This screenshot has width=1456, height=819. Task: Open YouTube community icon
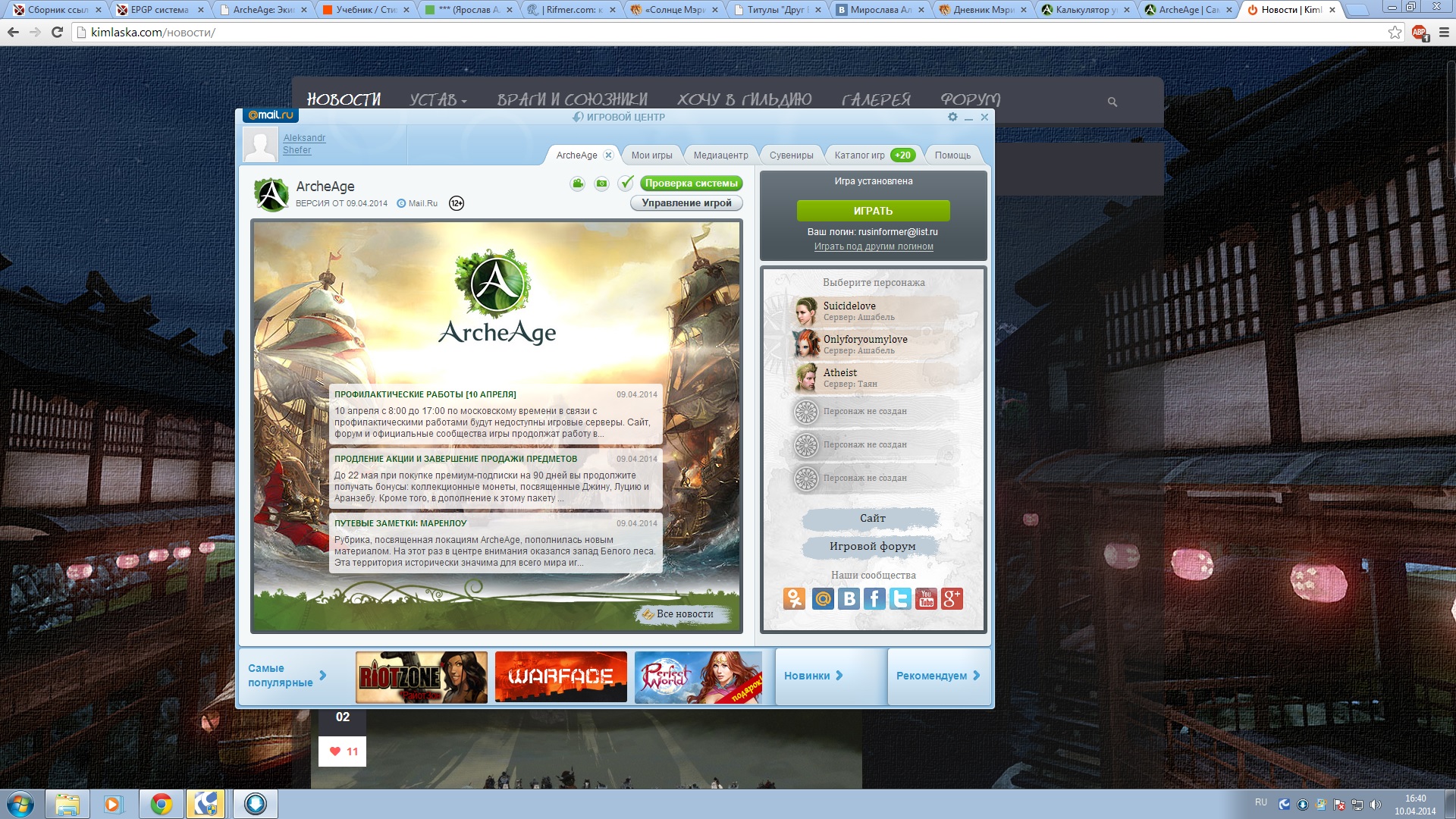click(x=926, y=599)
